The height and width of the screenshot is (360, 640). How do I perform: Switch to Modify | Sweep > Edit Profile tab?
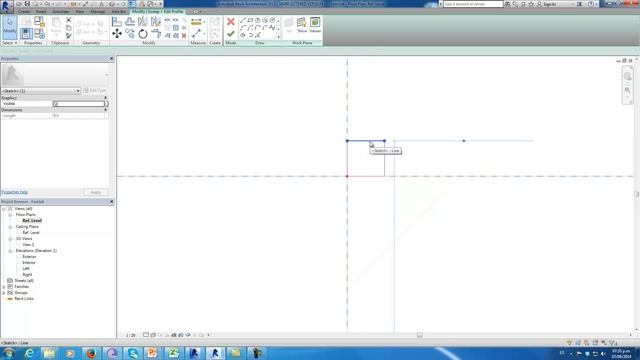point(158,11)
